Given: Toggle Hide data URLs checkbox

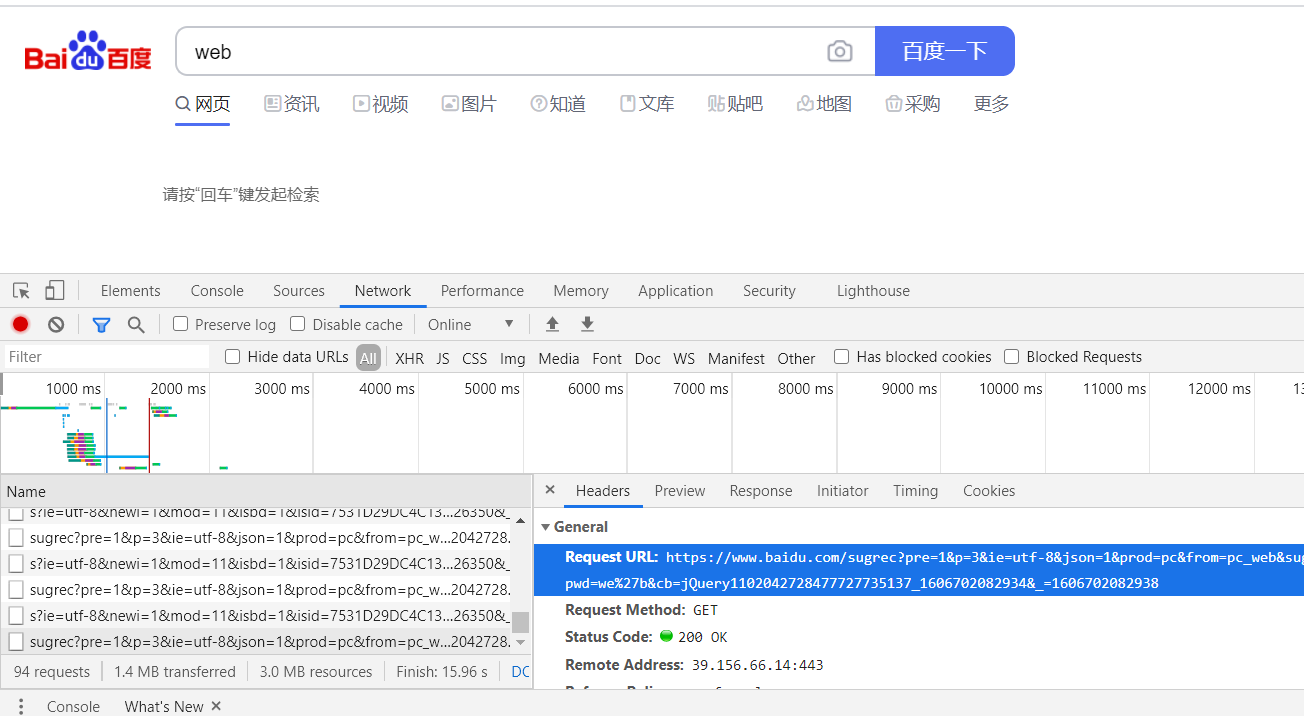Looking at the screenshot, I should click(233, 357).
